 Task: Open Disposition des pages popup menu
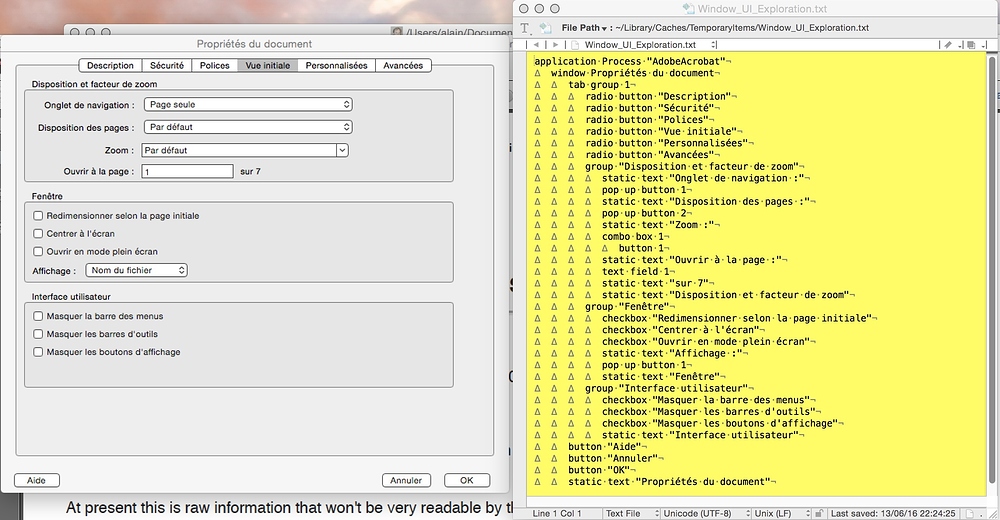tap(248, 127)
